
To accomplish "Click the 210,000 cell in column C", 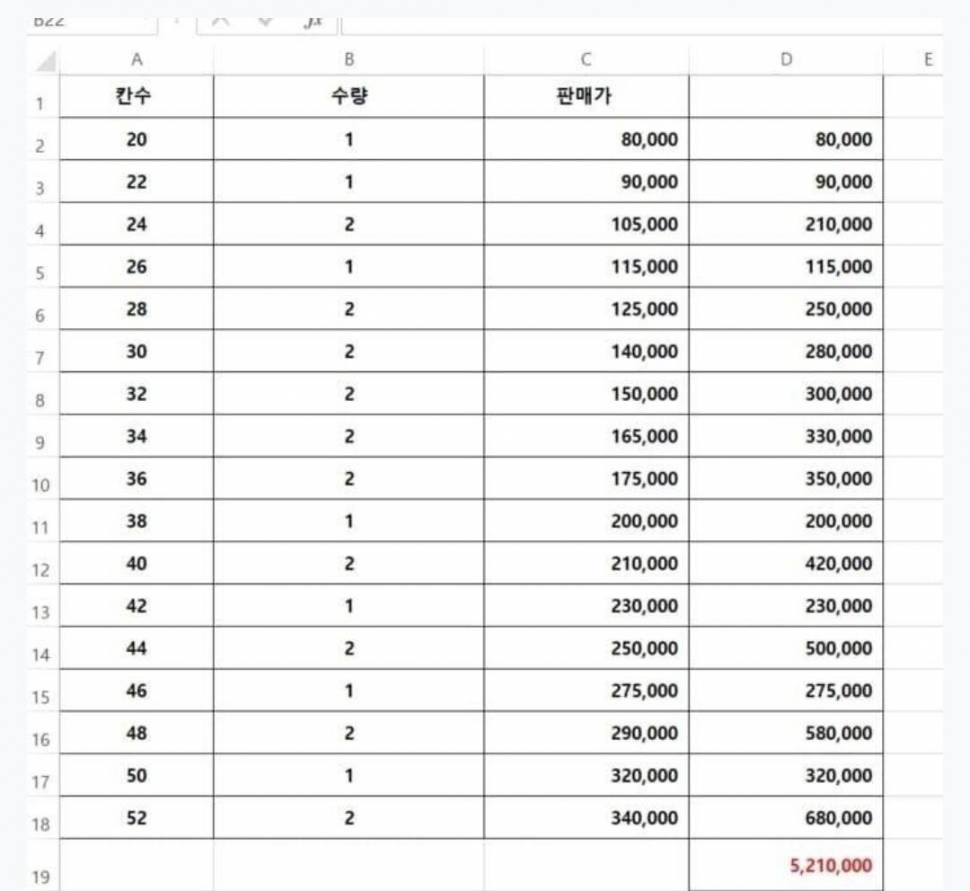I will (x=586, y=564).
